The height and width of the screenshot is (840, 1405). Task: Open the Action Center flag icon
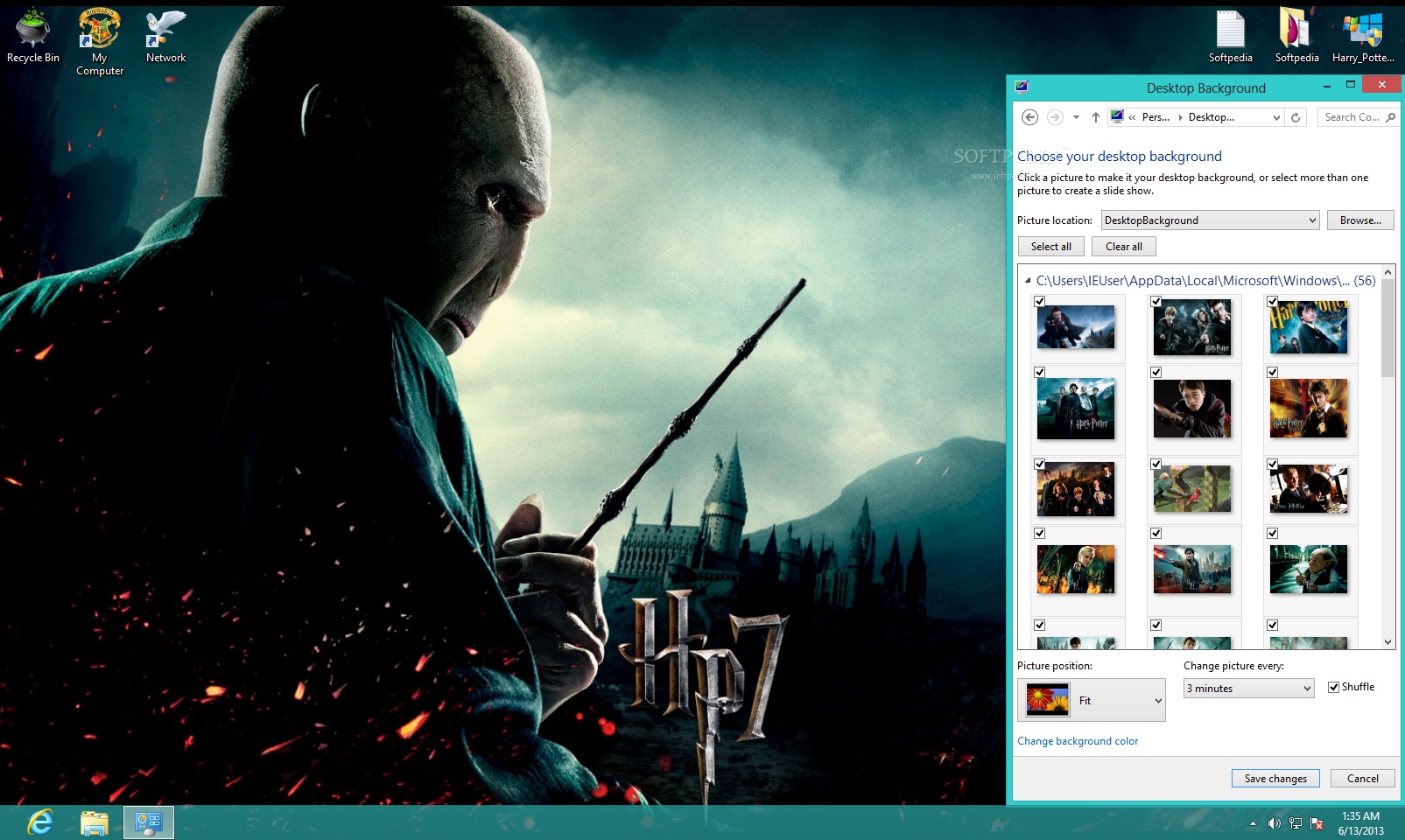point(1317,823)
